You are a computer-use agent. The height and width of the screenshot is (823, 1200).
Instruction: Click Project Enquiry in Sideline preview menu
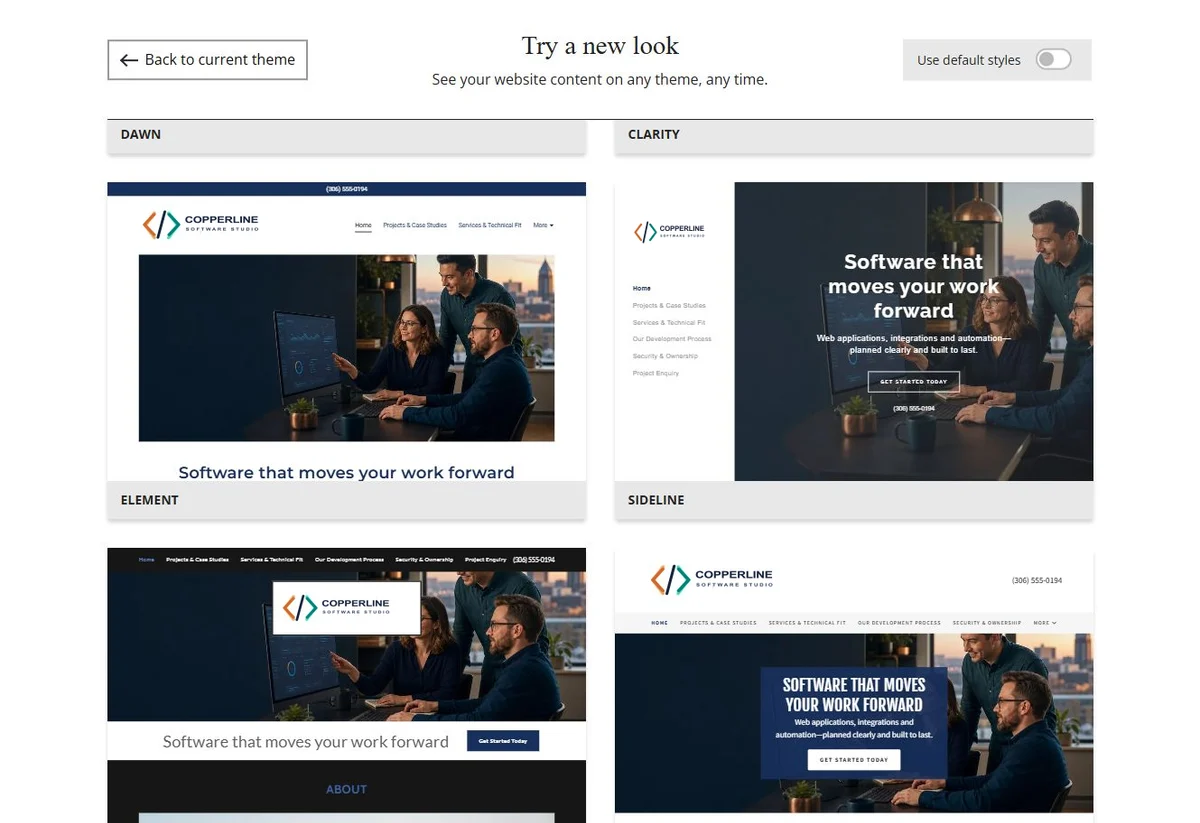click(x=656, y=373)
